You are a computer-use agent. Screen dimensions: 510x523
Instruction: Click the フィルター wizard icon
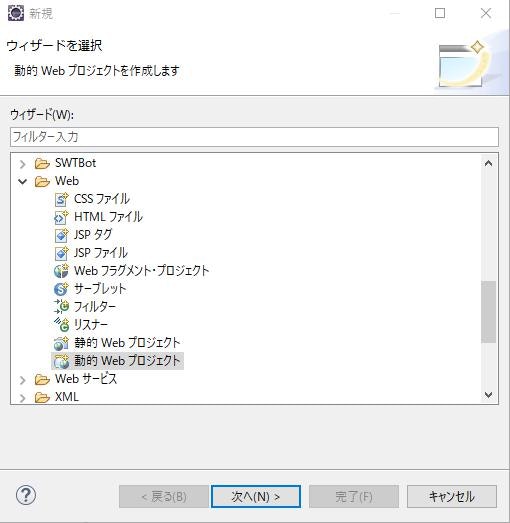click(61, 307)
